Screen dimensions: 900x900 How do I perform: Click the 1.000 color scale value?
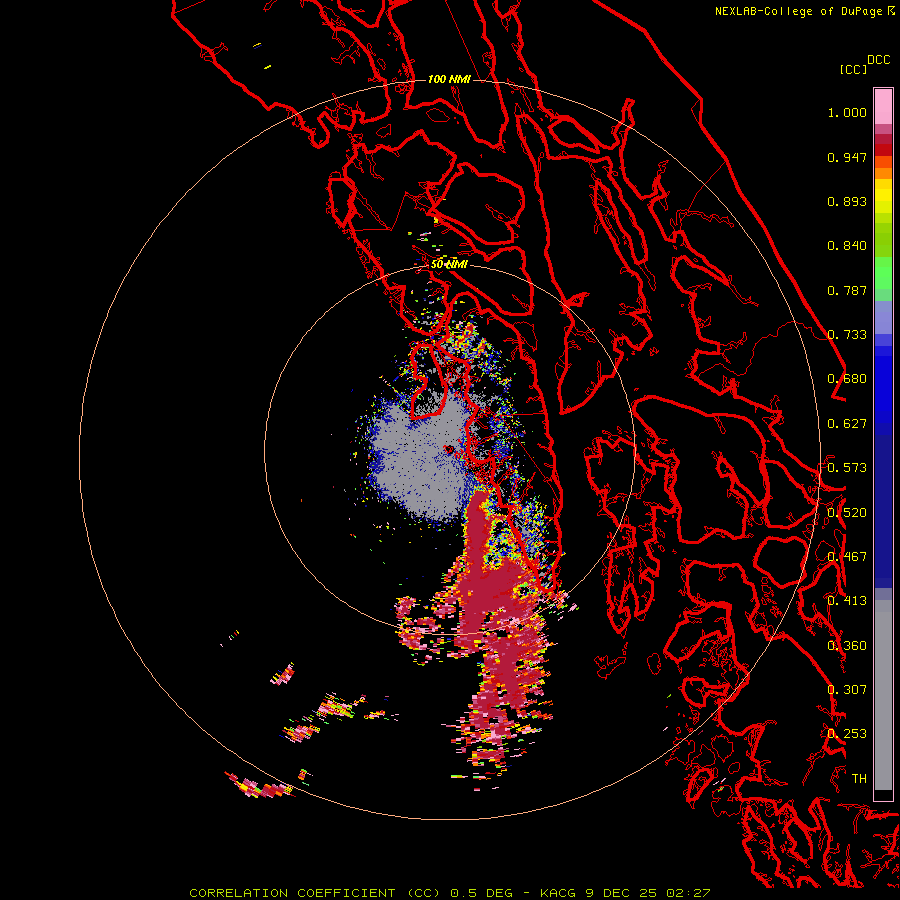(847, 112)
